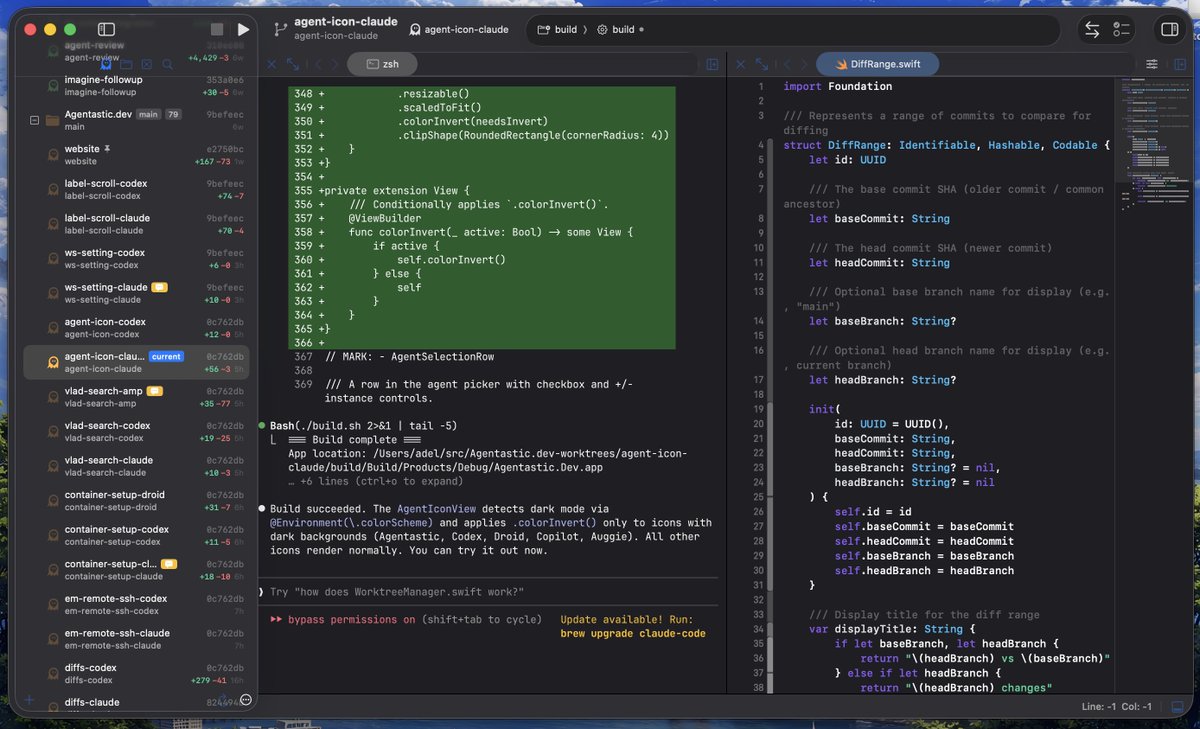Close the zsh terminal pane with X
1200x729 pixels.
tap(272, 64)
